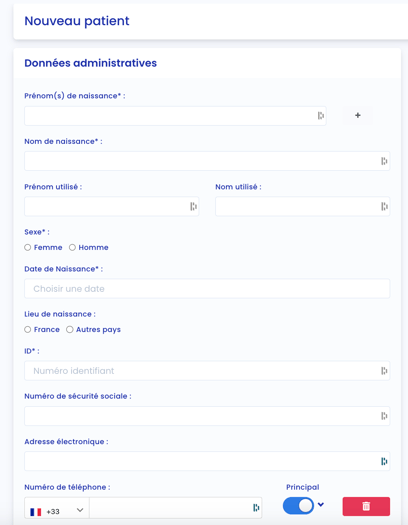
Task: Click the autofill icon in ID number field
Action: [384, 371]
